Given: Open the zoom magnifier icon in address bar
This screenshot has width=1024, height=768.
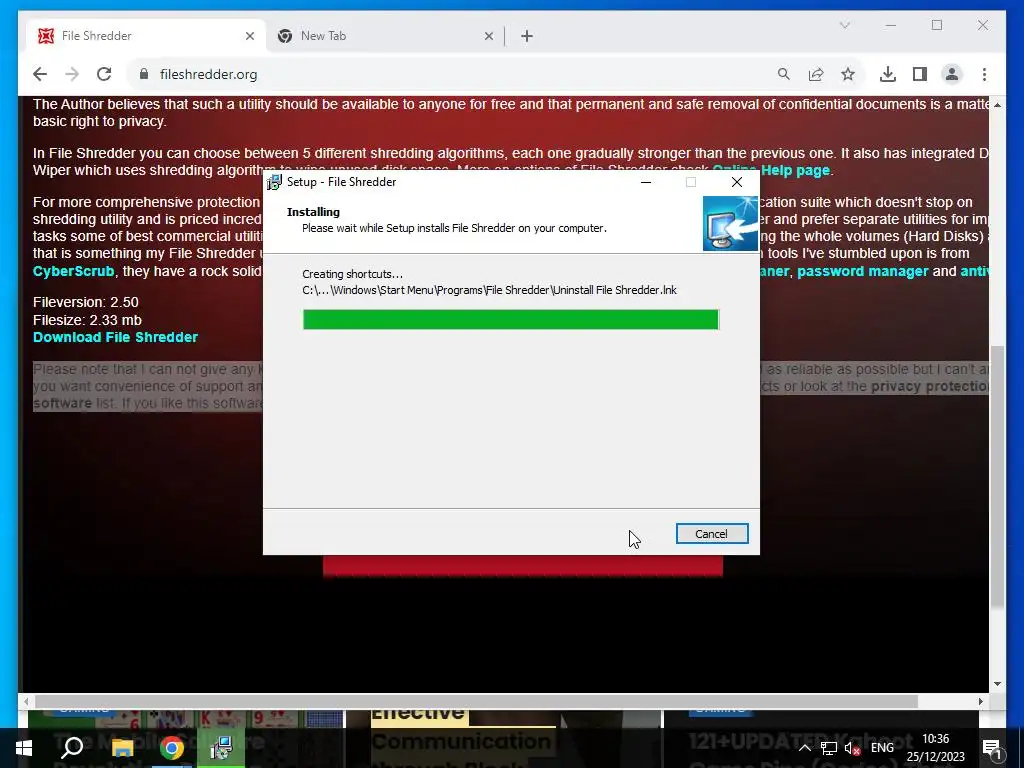Looking at the screenshot, I should point(784,74).
